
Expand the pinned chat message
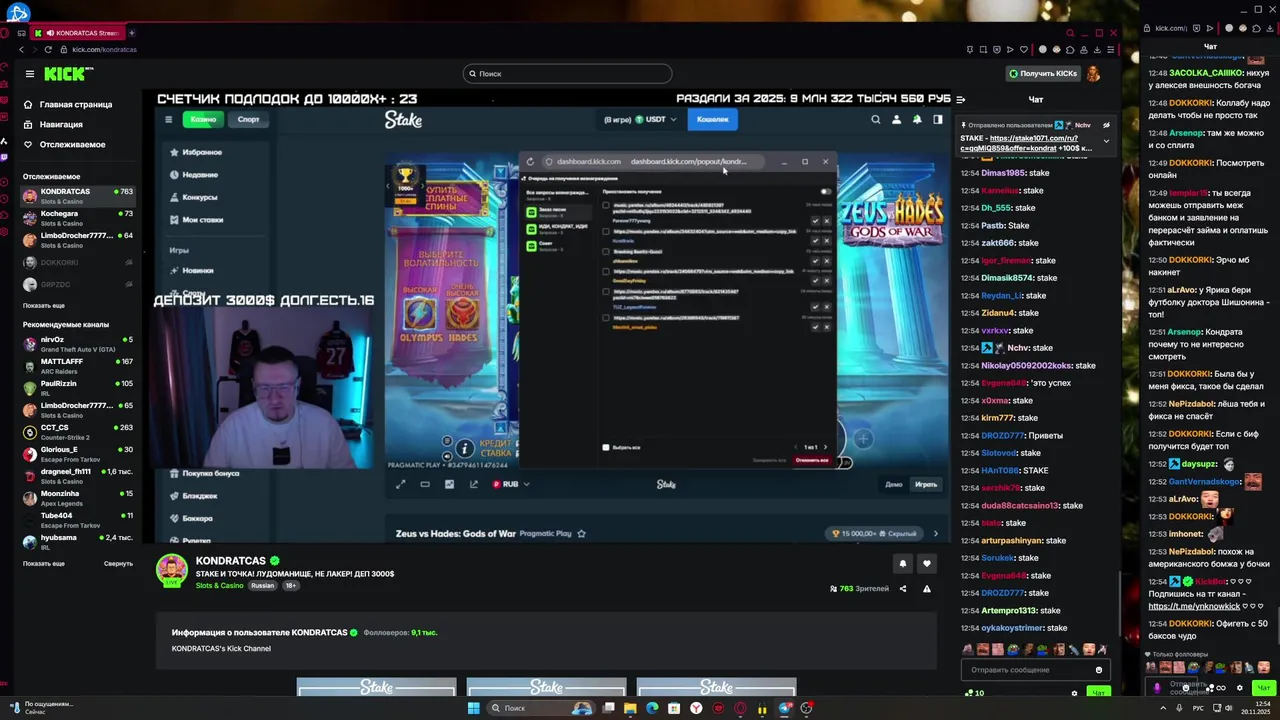[x=1106, y=141]
